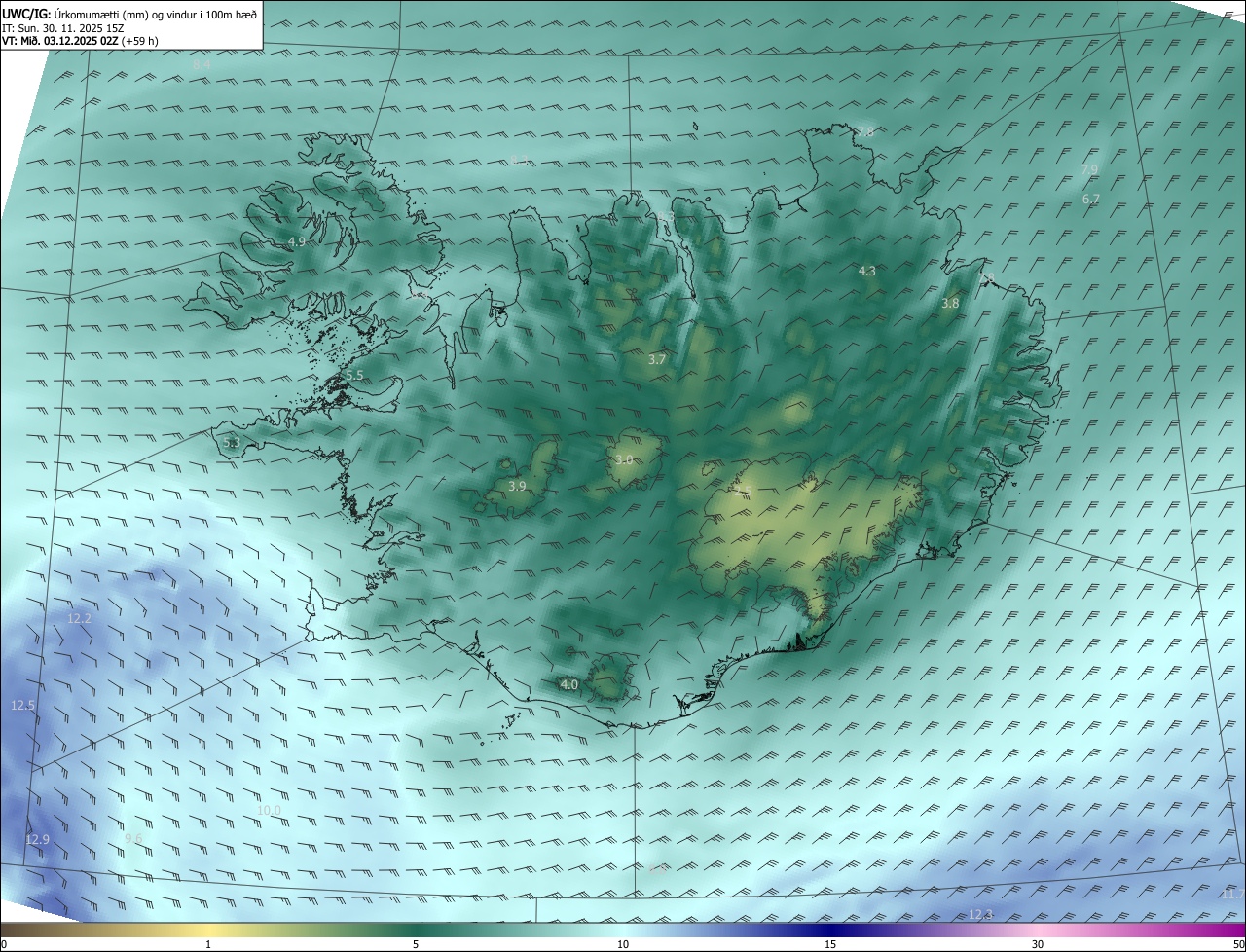Screen dimensions: 1246x952
Task: Click the map title 'UWC/IG: Úrkomumætti (mm)' line
Action: point(129,13)
